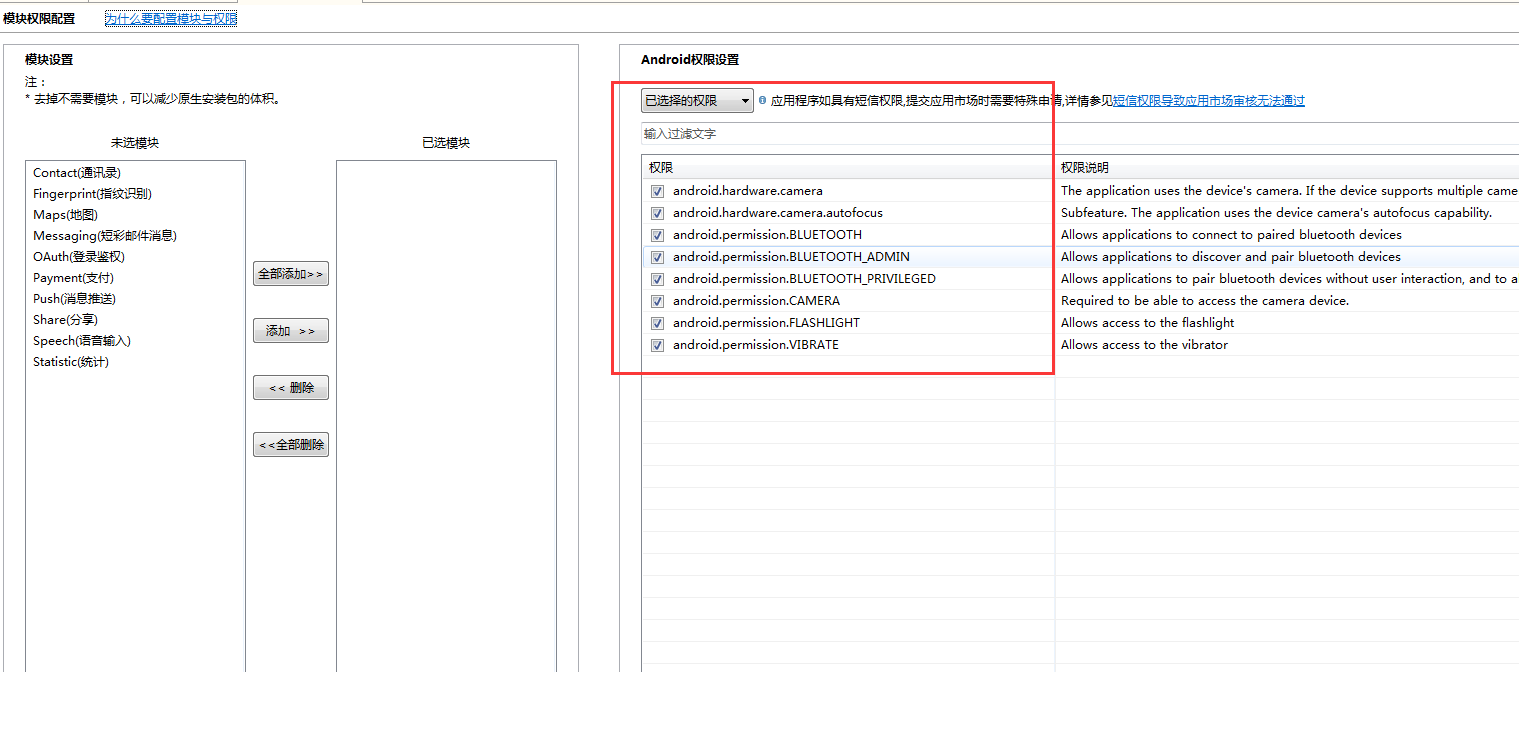The width and height of the screenshot is (1519, 740).
Task: Click the 全部添加>> button
Action: pyautogui.click(x=291, y=274)
